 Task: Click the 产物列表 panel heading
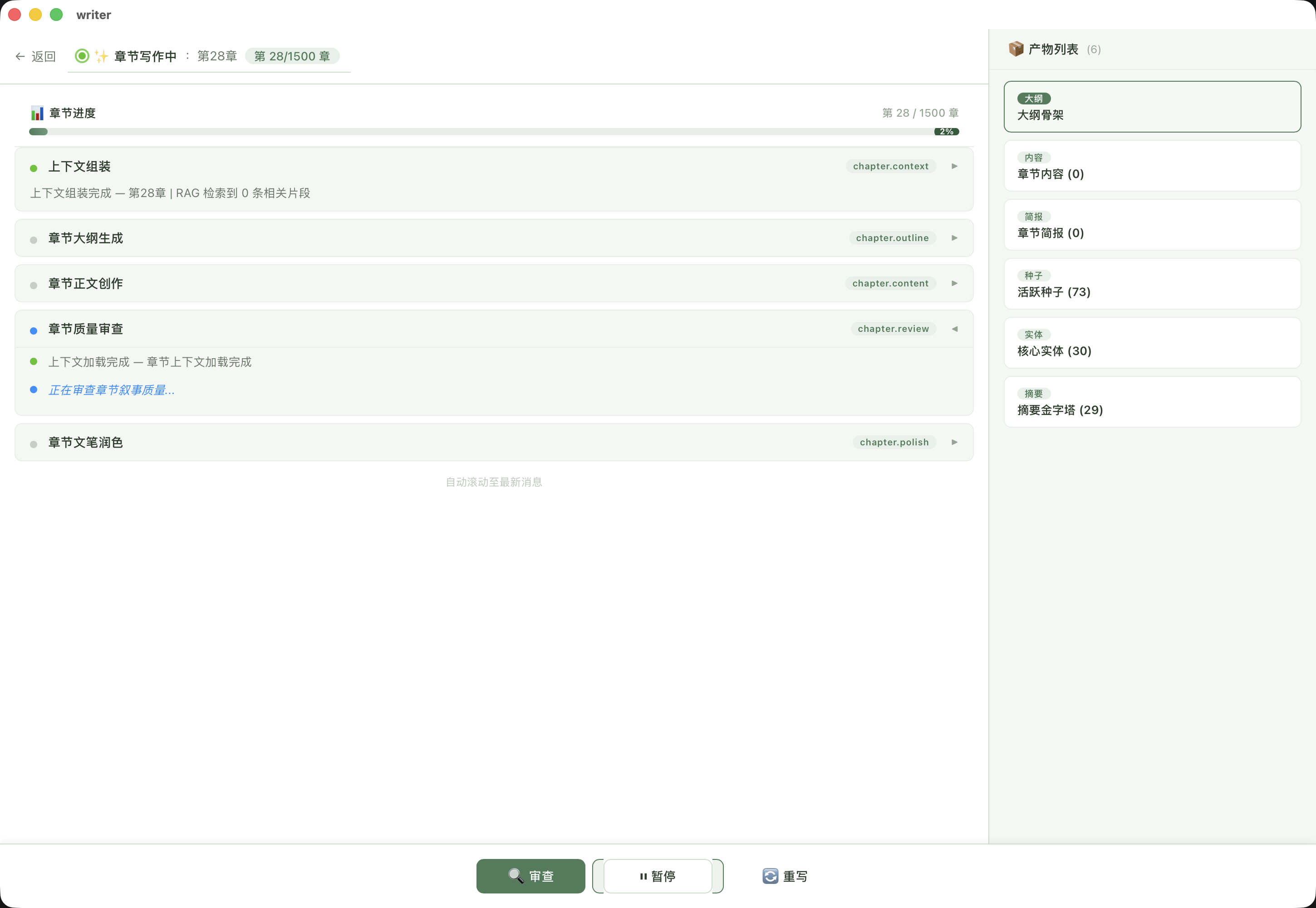coord(1053,49)
